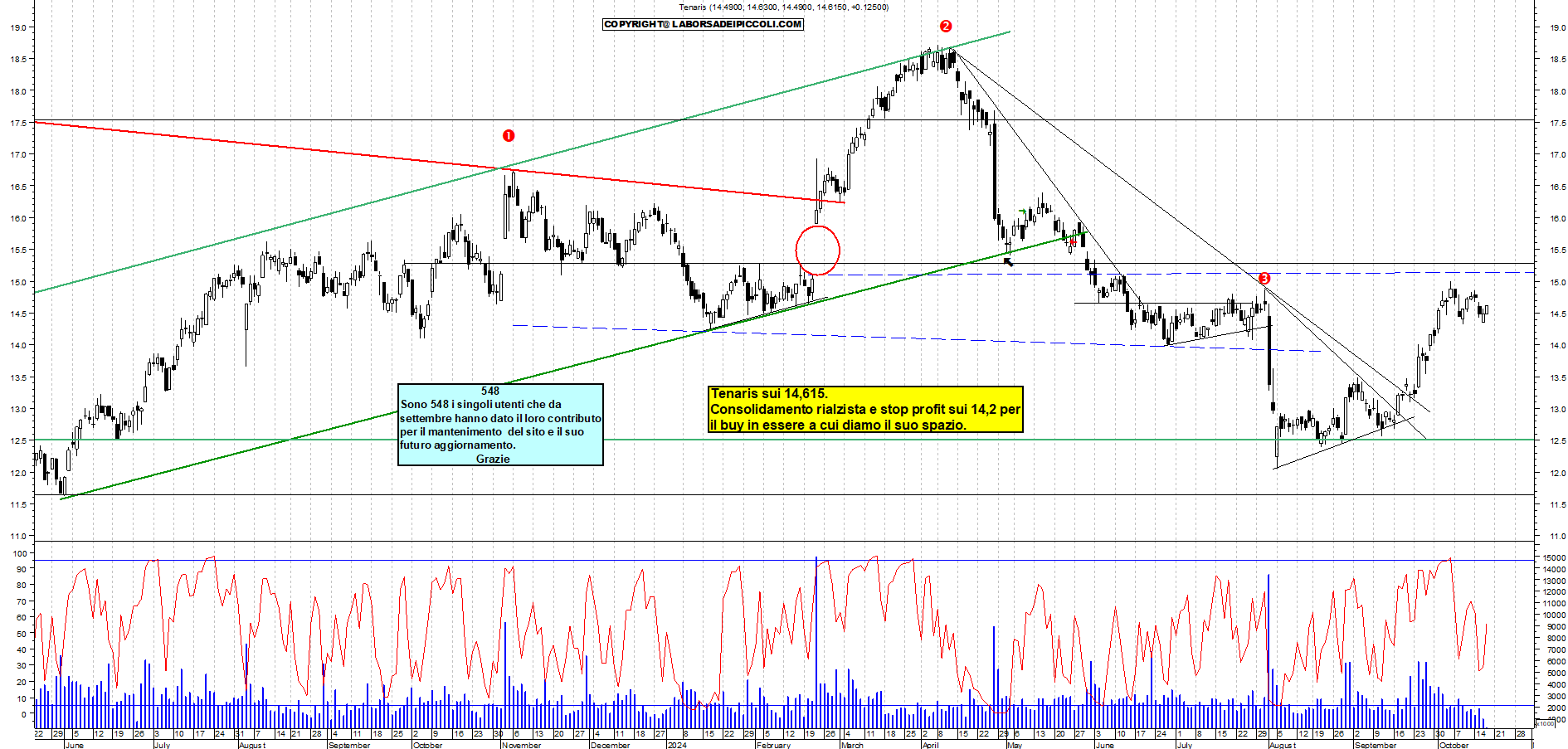The width and height of the screenshot is (1568, 749).
Task: Click the 'February' label on the date axis
Action: [x=773, y=745]
